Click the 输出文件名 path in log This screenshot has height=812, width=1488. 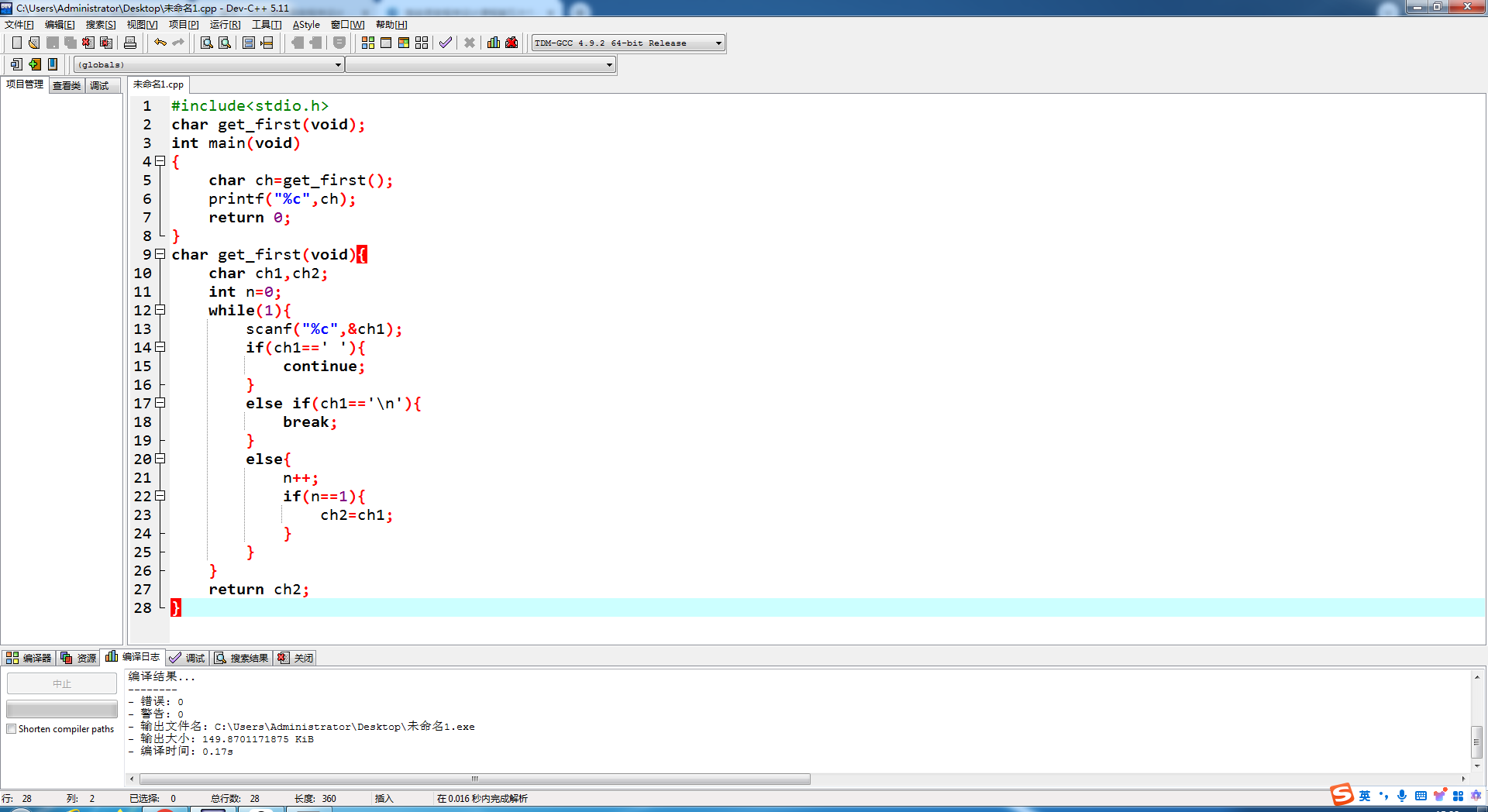(x=344, y=726)
